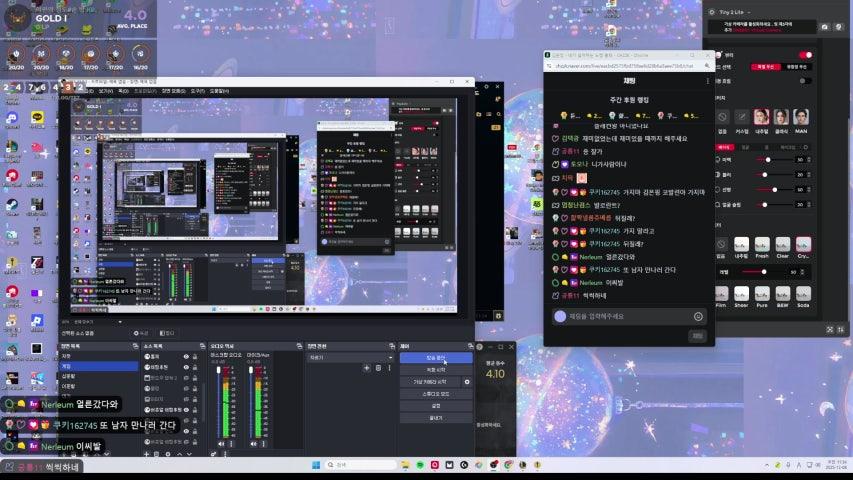The width and height of the screenshot is (853, 480).
Task: Click the 녹화 시작 button
Action: coord(436,370)
